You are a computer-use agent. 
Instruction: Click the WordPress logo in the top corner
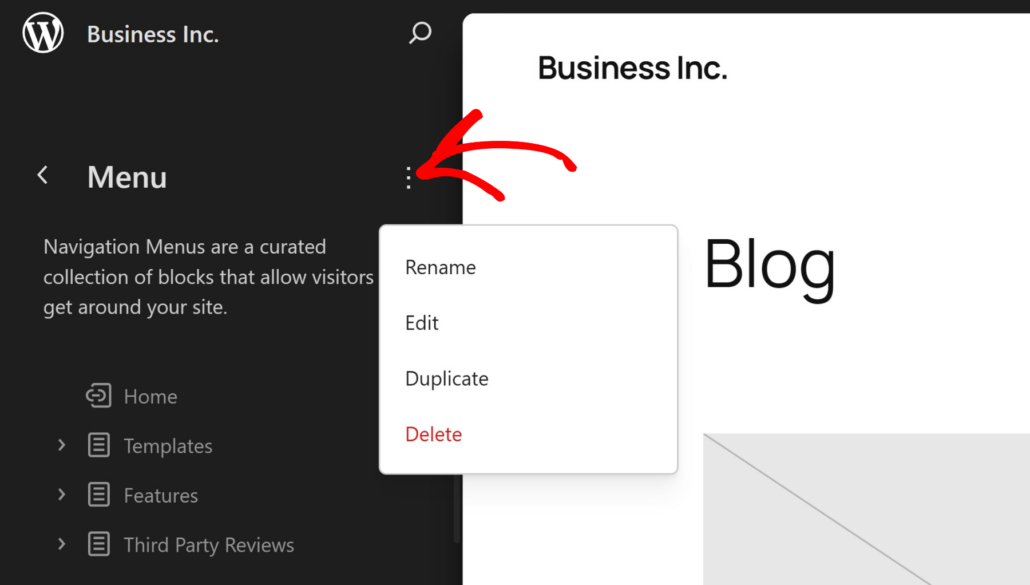(42, 32)
